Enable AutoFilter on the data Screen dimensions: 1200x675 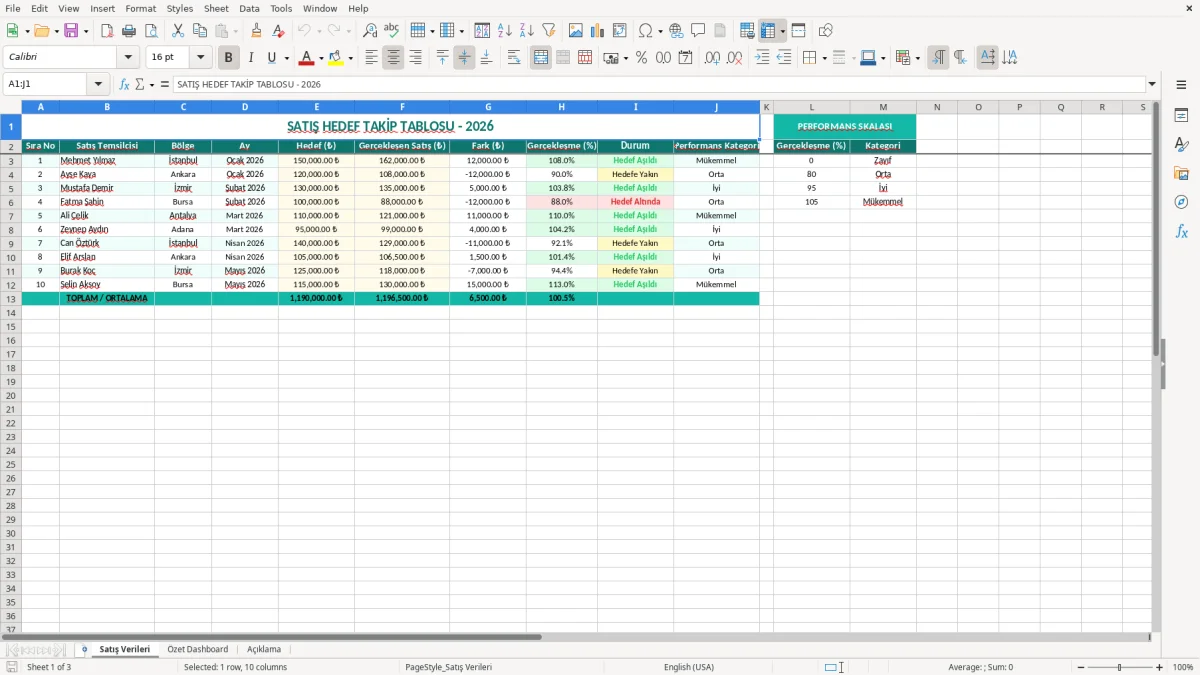pos(548,31)
